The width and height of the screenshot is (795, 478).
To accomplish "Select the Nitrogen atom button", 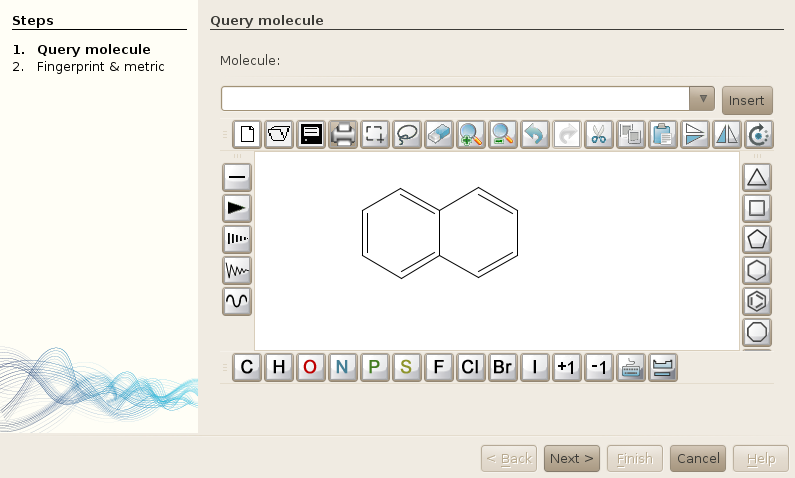I will click(342, 367).
